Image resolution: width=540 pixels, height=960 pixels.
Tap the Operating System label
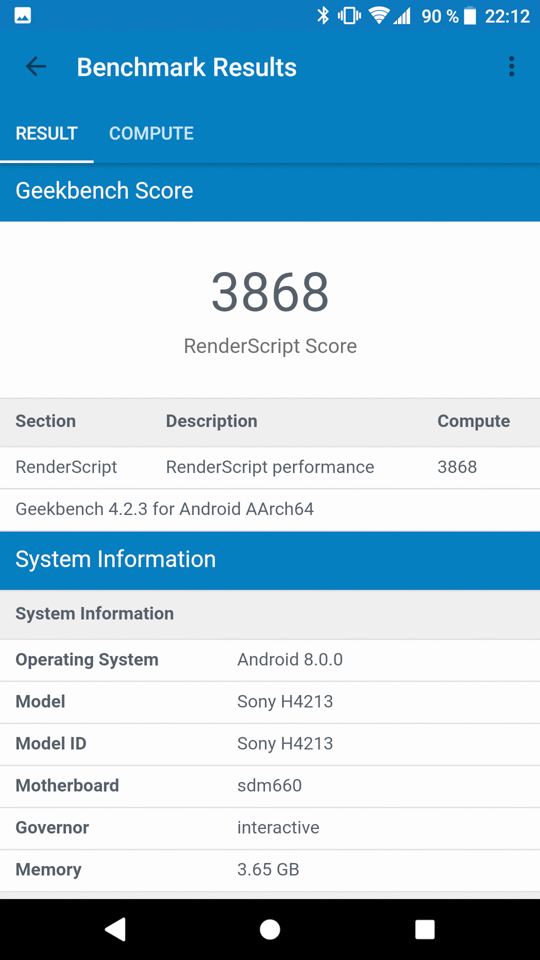[x=87, y=660]
